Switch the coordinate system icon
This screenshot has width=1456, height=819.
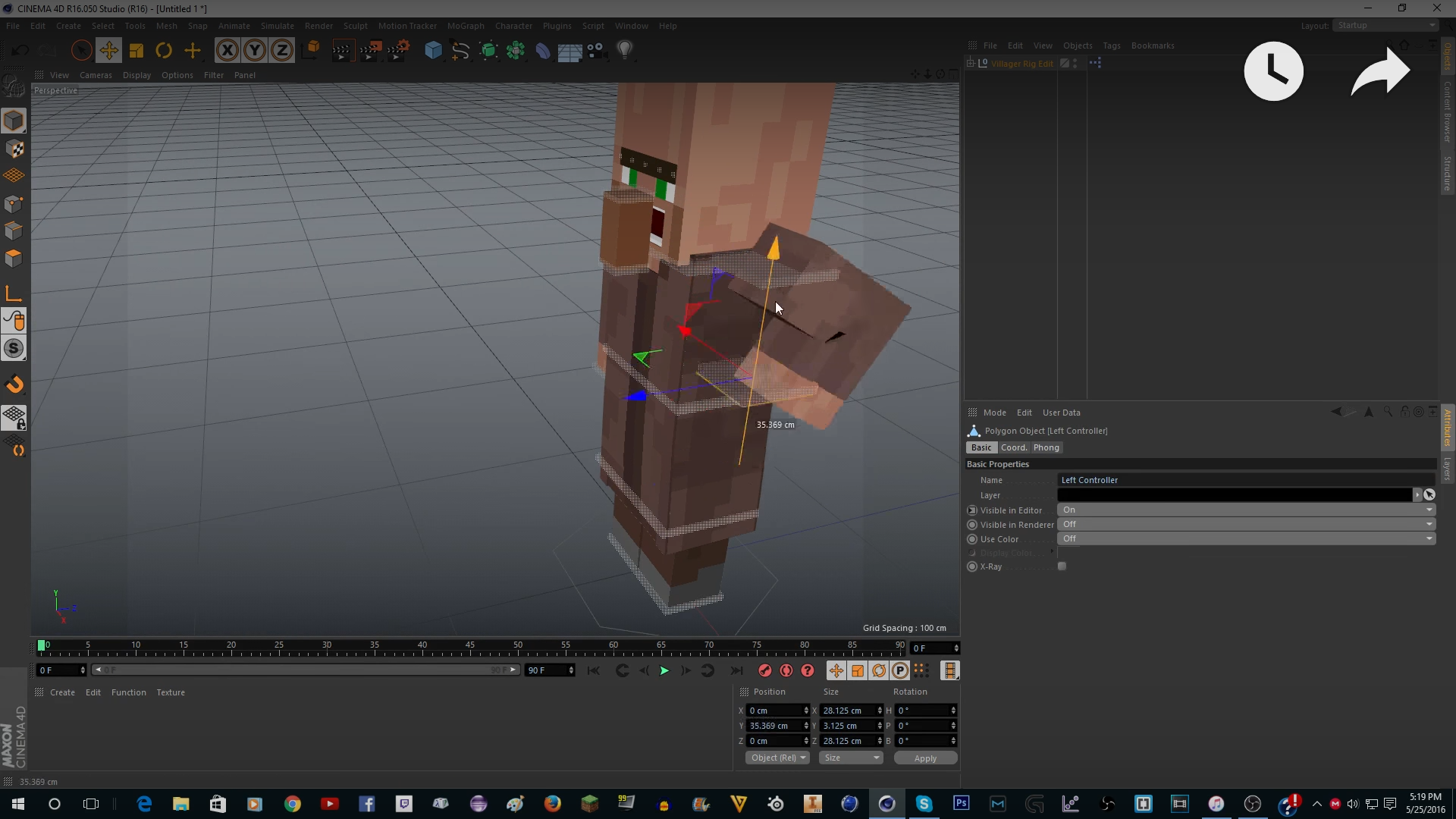[x=311, y=51]
